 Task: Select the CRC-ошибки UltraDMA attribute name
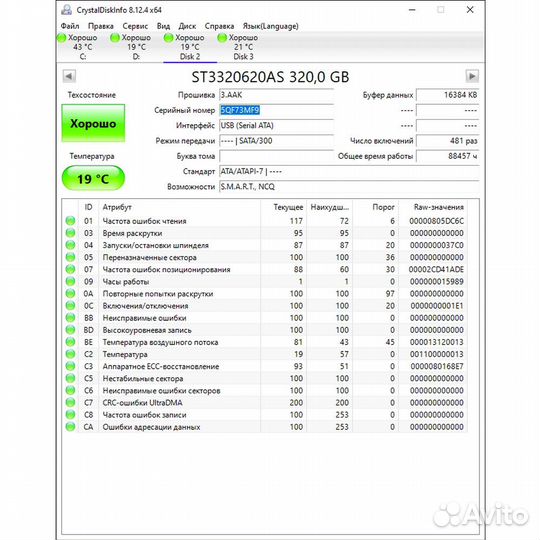click(142, 403)
